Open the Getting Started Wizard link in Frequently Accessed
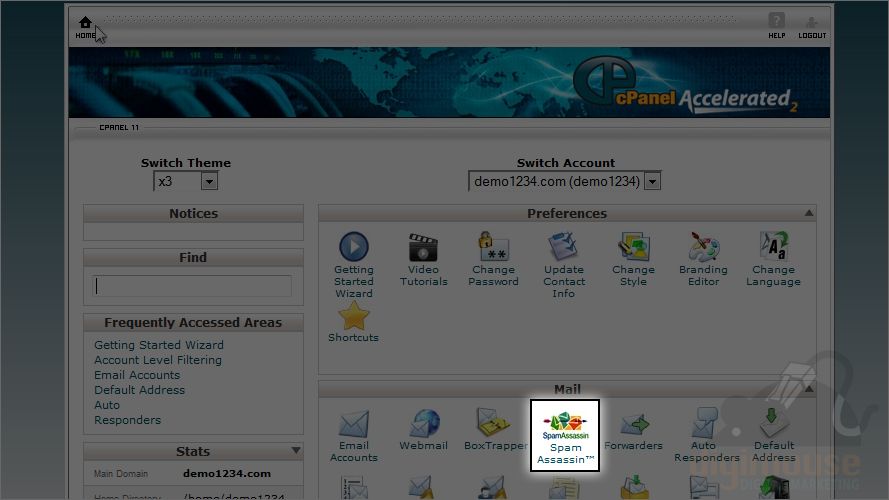This screenshot has width=889, height=500. click(159, 345)
